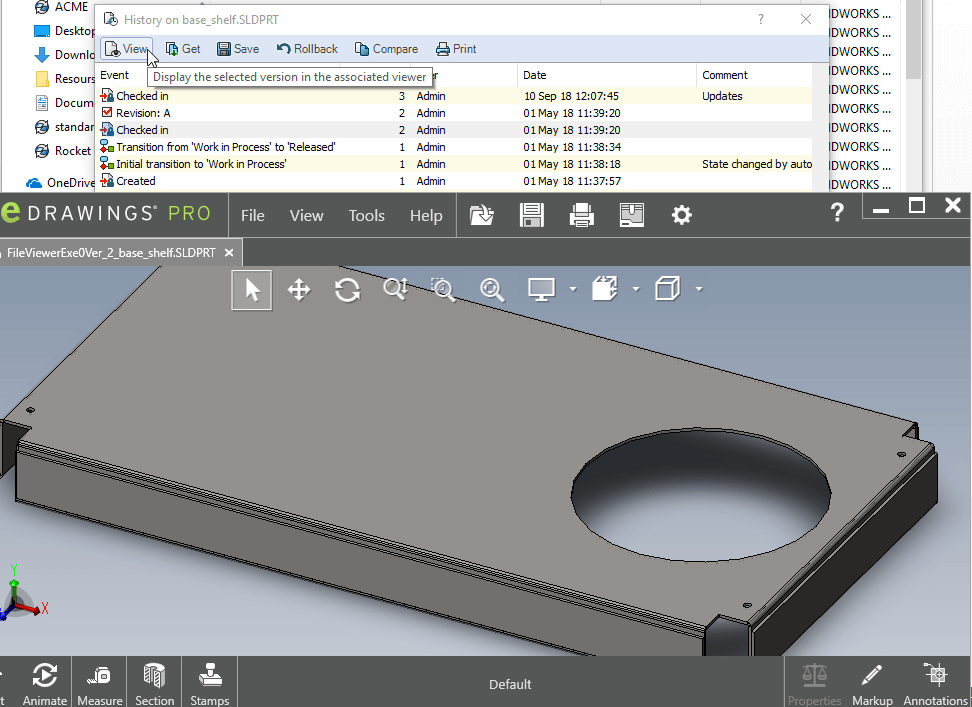Open the Measure tool
Viewport: 972px width, 707px height.
click(100, 683)
